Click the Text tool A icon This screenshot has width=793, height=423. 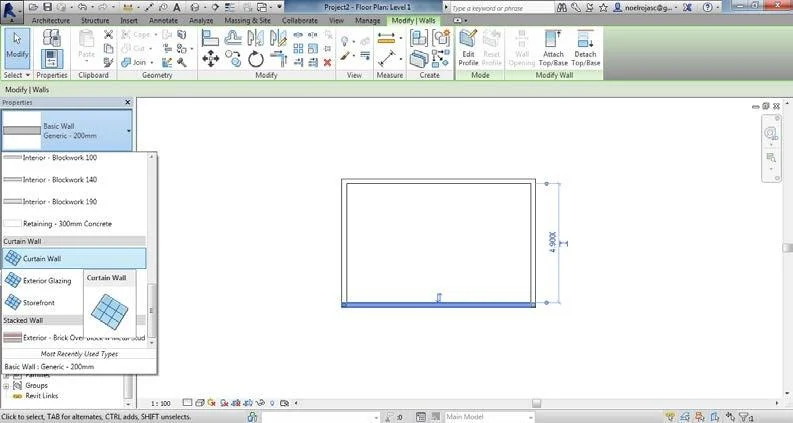pos(177,7)
